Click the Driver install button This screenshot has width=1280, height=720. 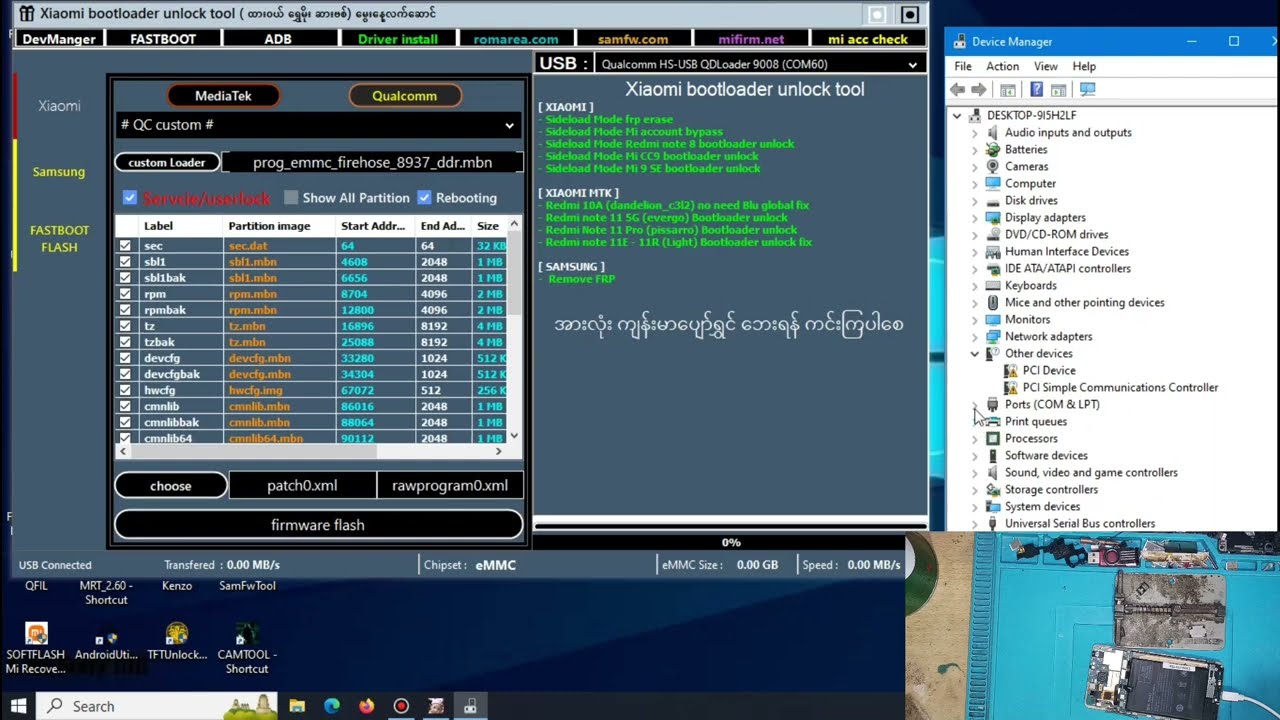[x=398, y=39]
